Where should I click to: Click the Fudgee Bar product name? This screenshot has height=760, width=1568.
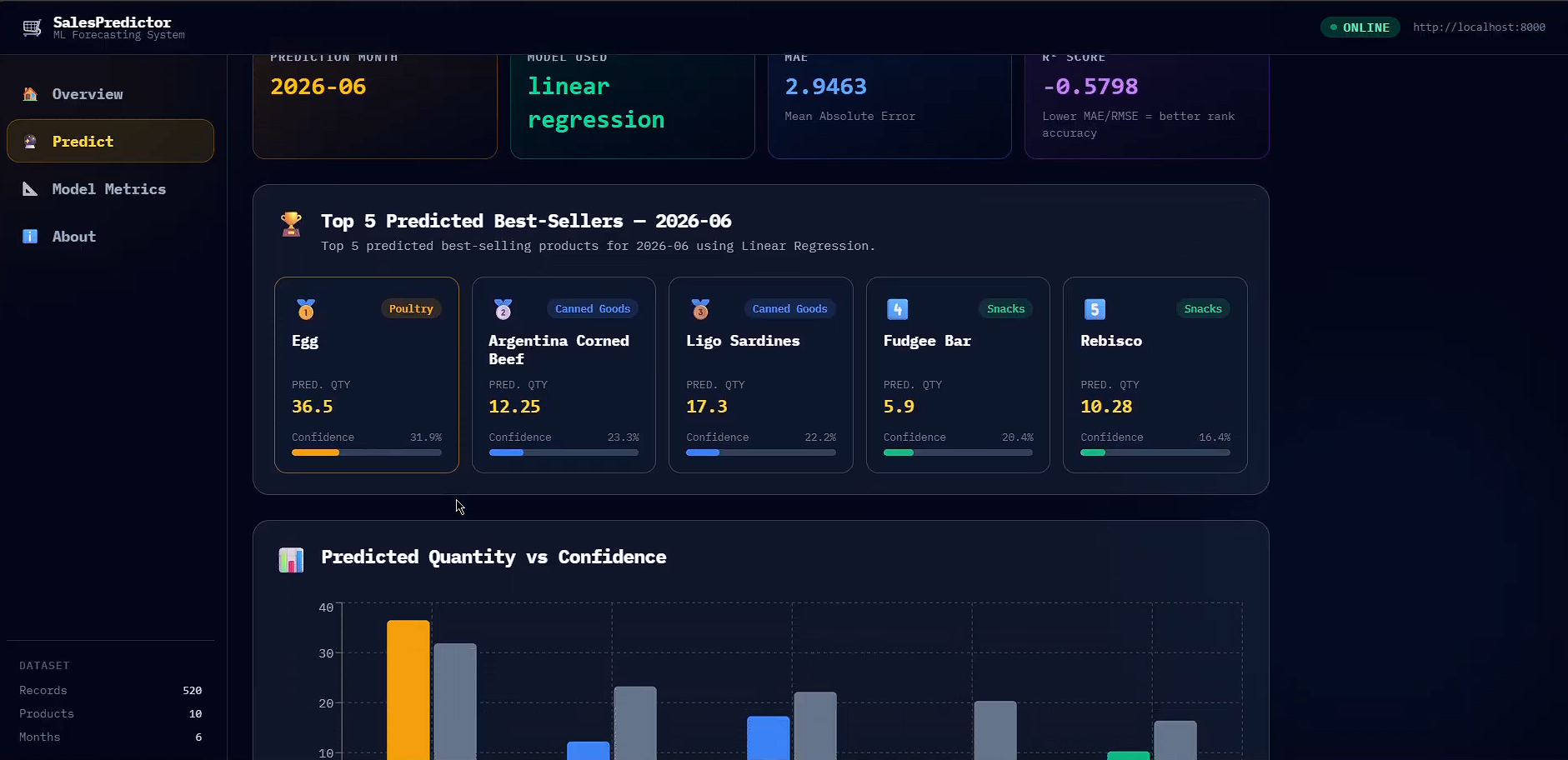[x=927, y=341]
